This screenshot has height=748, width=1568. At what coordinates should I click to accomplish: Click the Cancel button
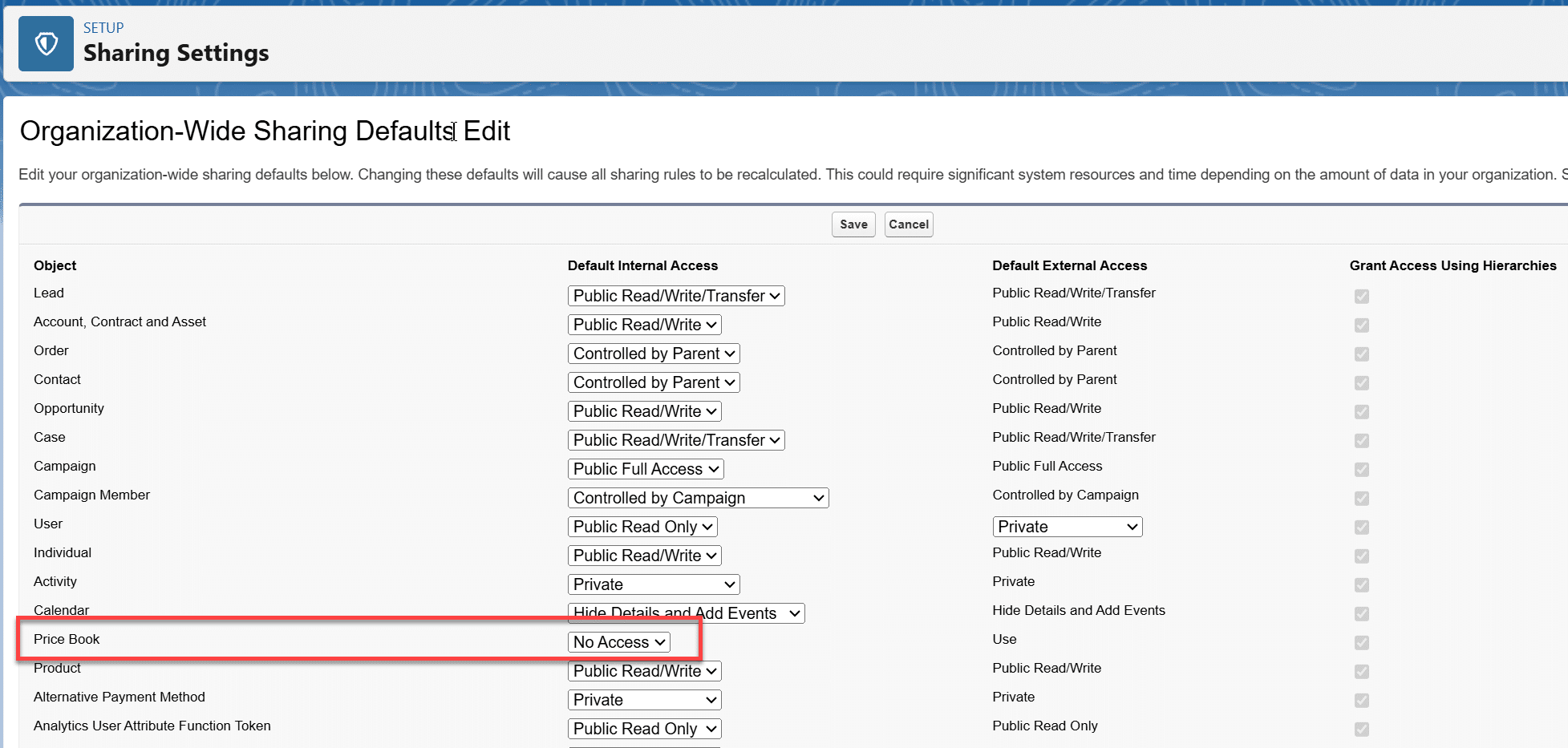pos(908,224)
